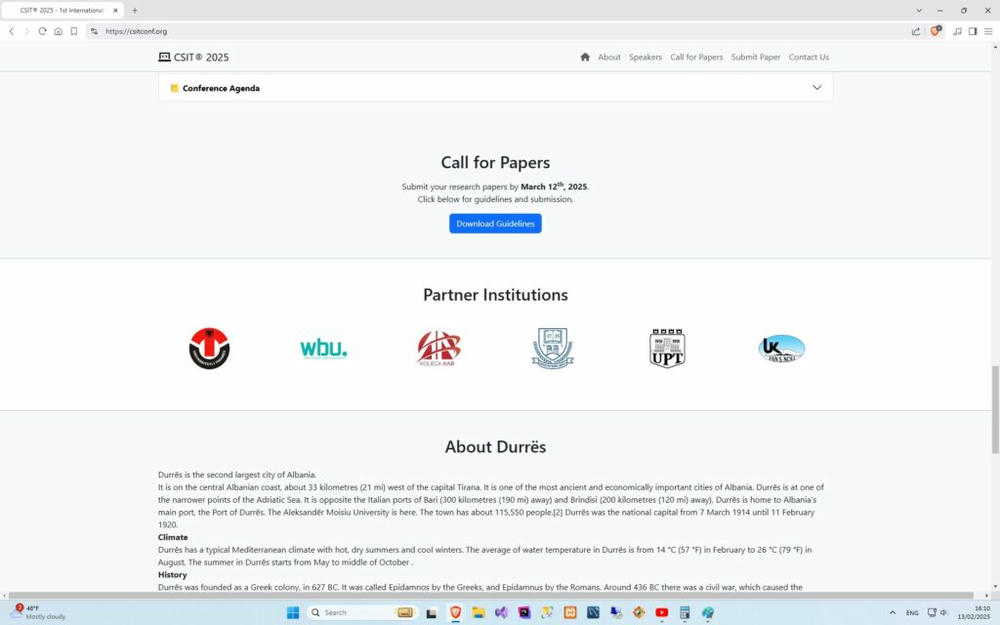This screenshot has width=1000, height=625.
Task: Open the Speakers nav menu item
Action: point(645,57)
